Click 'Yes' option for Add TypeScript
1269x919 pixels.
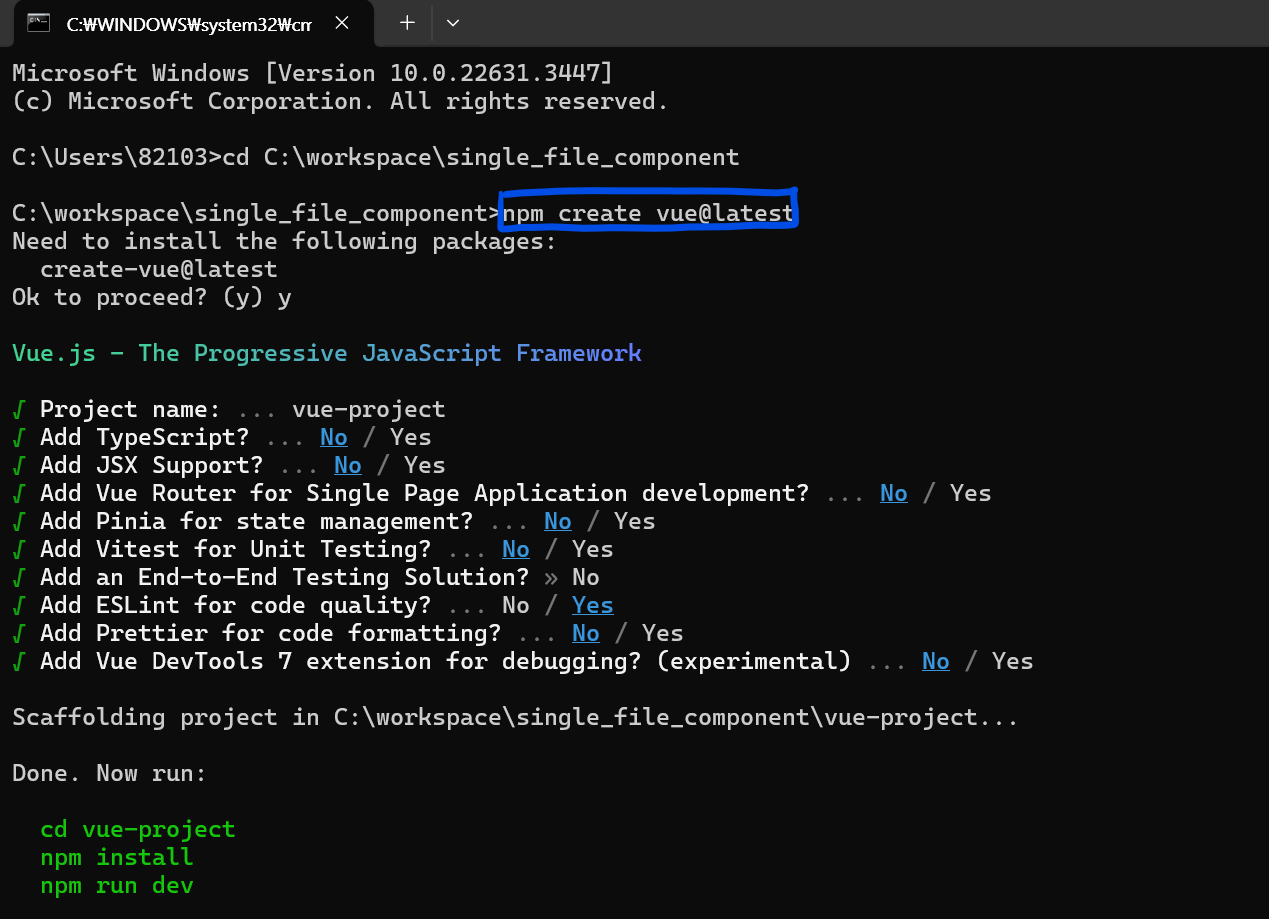tap(411, 437)
